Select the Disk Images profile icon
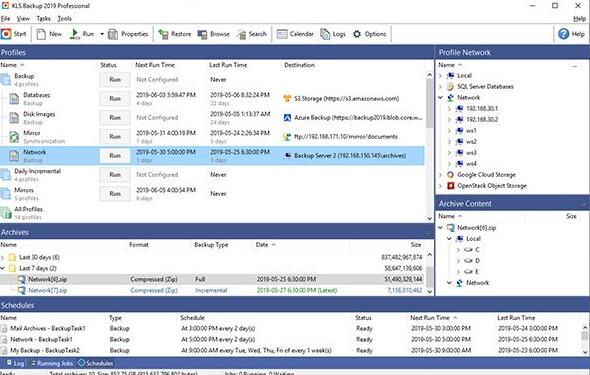This screenshot has width=590, height=375. (x=14, y=118)
